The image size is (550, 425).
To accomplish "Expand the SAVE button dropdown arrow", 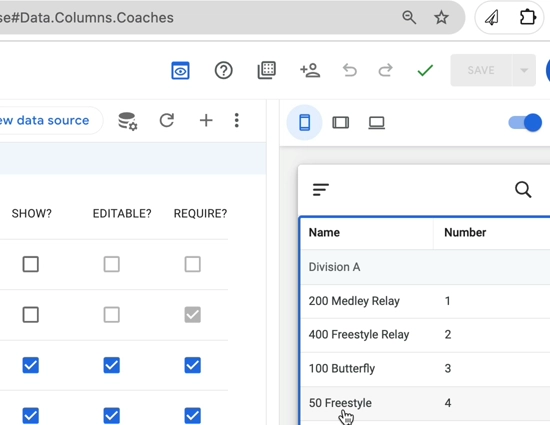I will 524,70.
